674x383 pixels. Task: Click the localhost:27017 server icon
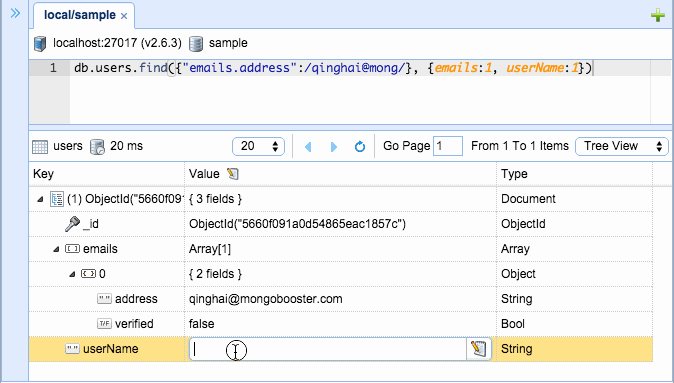coord(40,43)
